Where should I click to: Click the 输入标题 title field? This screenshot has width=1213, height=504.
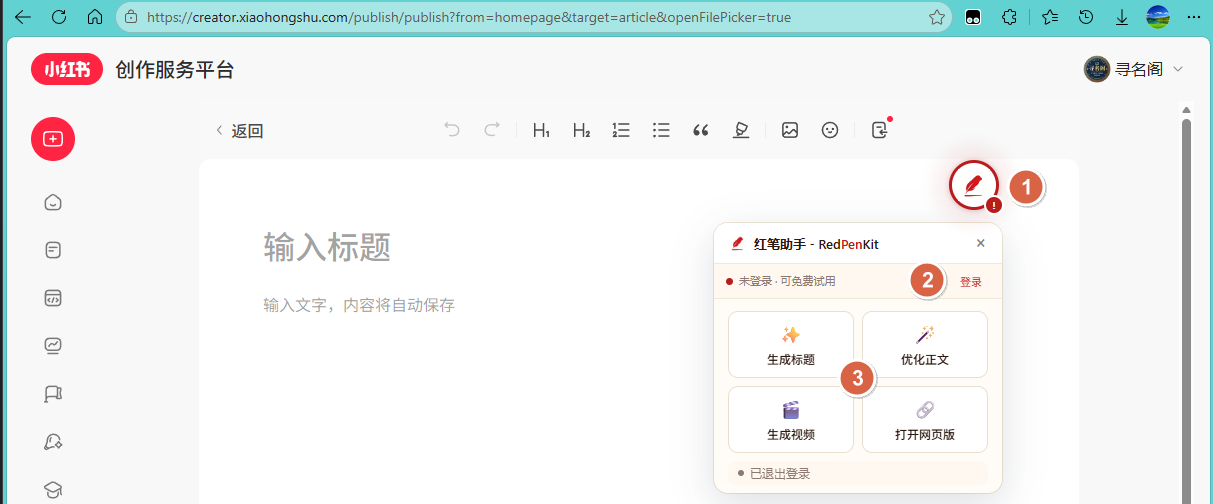[x=327, y=247]
